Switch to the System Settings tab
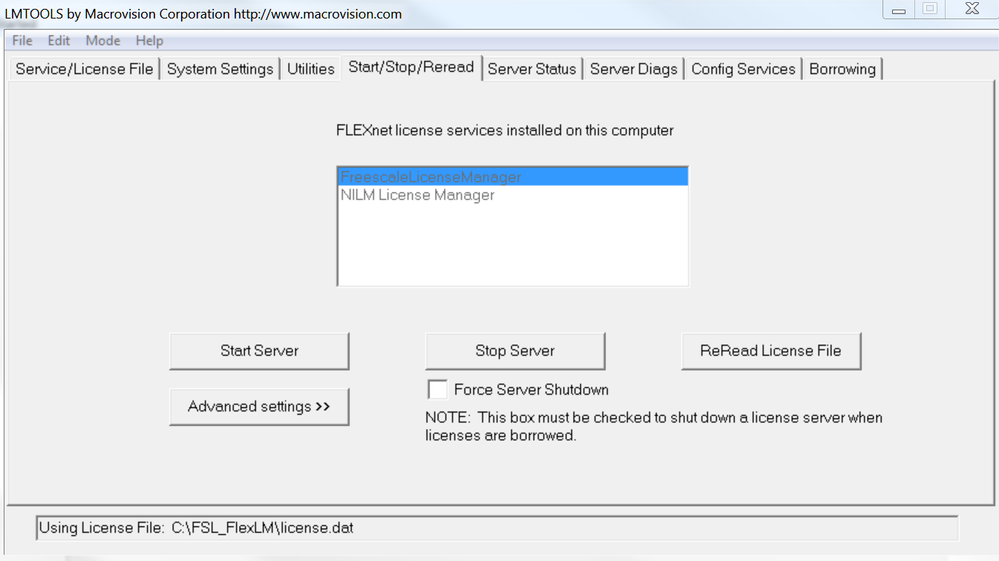Screen dimensions: 999x561 (220, 69)
